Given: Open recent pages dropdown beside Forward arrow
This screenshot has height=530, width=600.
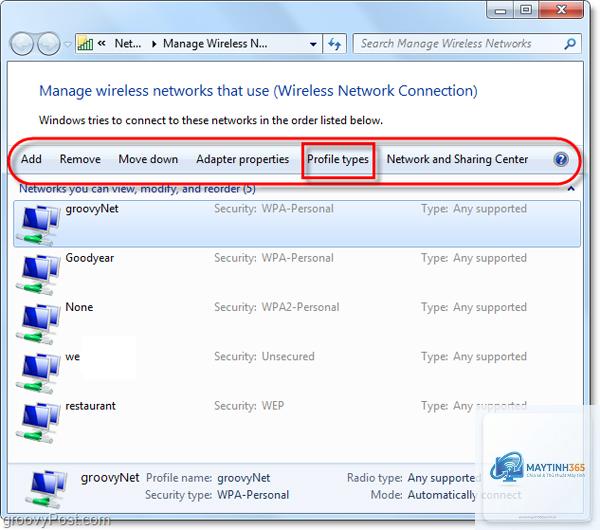Looking at the screenshot, I should 67,44.
